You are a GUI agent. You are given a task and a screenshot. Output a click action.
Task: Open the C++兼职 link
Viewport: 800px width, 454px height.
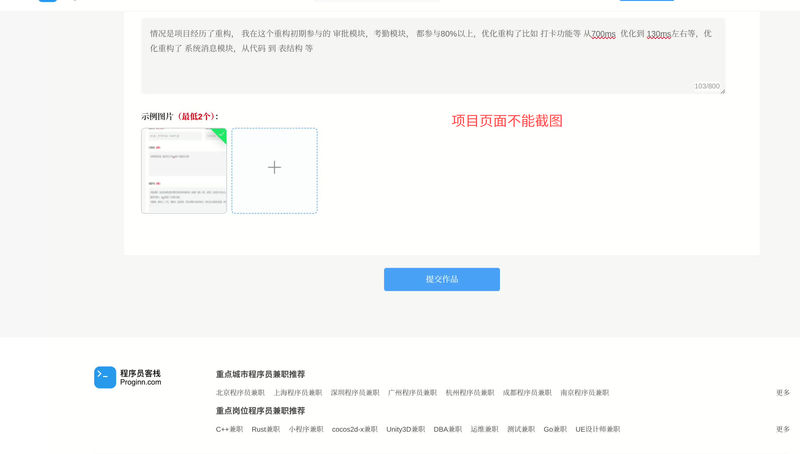pyautogui.click(x=229, y=429)
